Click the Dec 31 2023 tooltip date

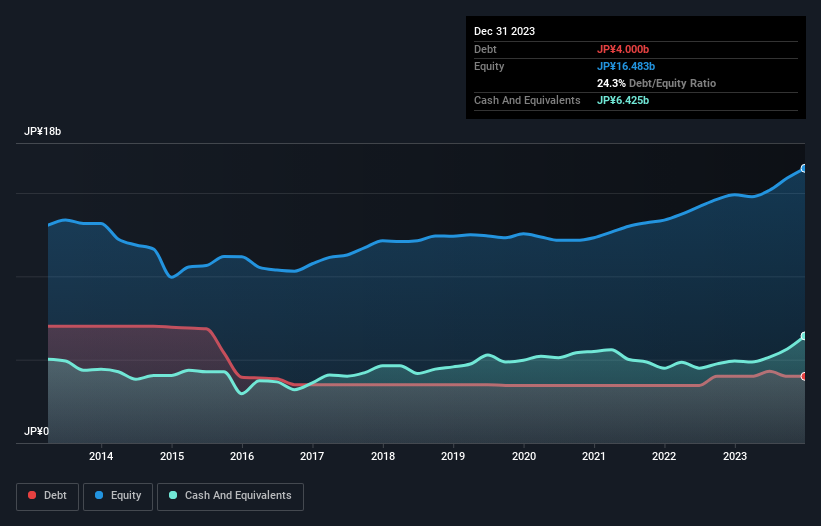point(504,31)
